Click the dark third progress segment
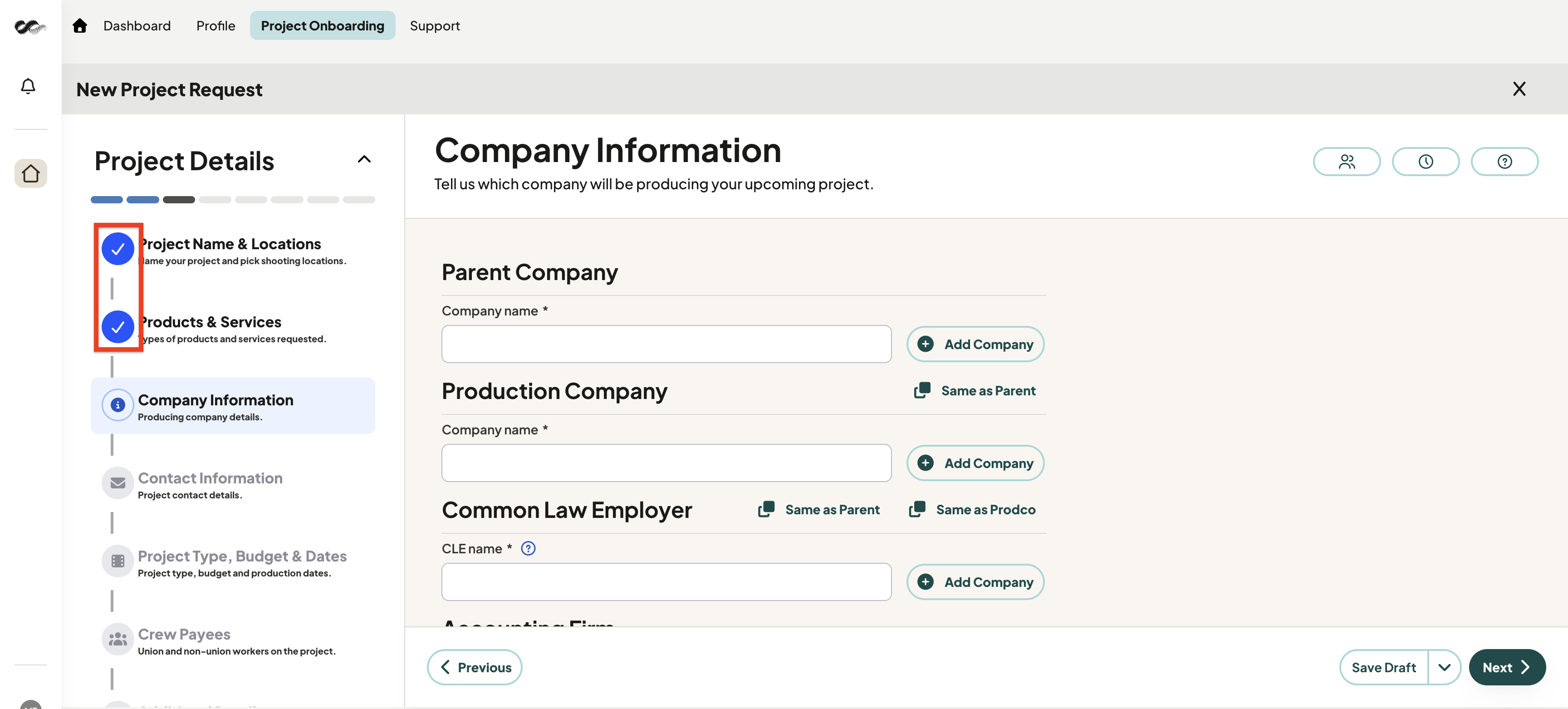Screen dimensions: 1568x709 point(178,200)
